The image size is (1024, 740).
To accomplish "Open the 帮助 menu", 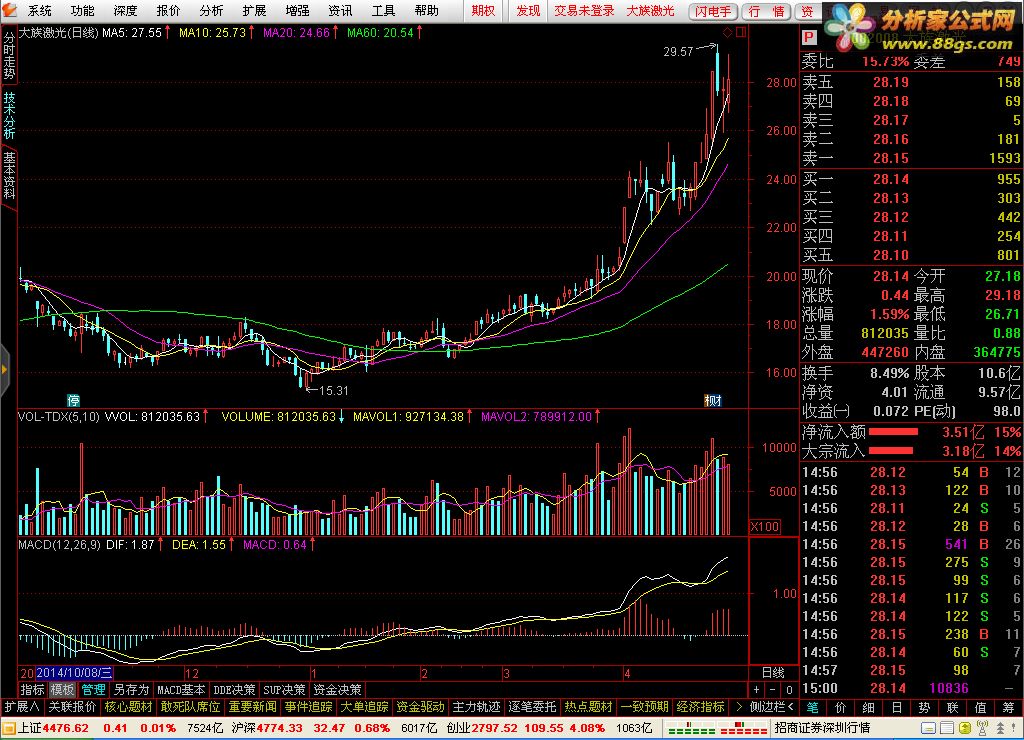I will tap(426, 10).
